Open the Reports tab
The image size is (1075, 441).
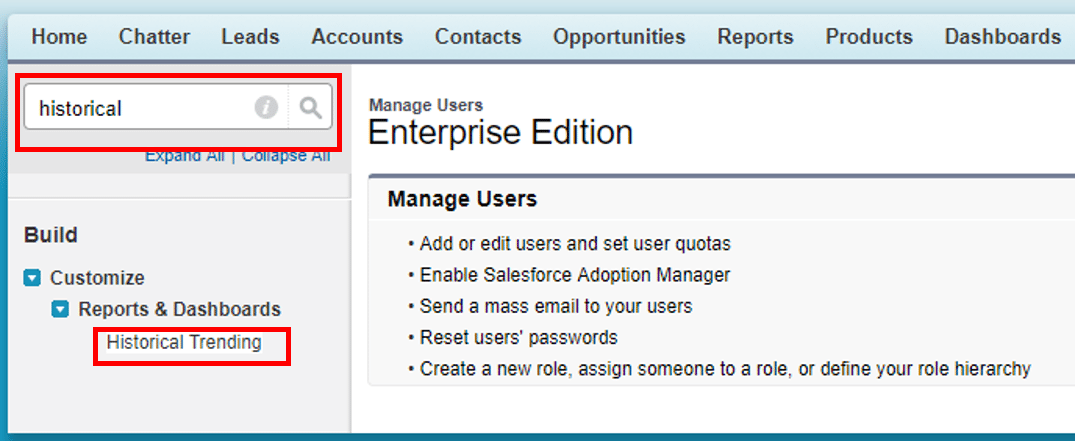[x=755, y=37]
